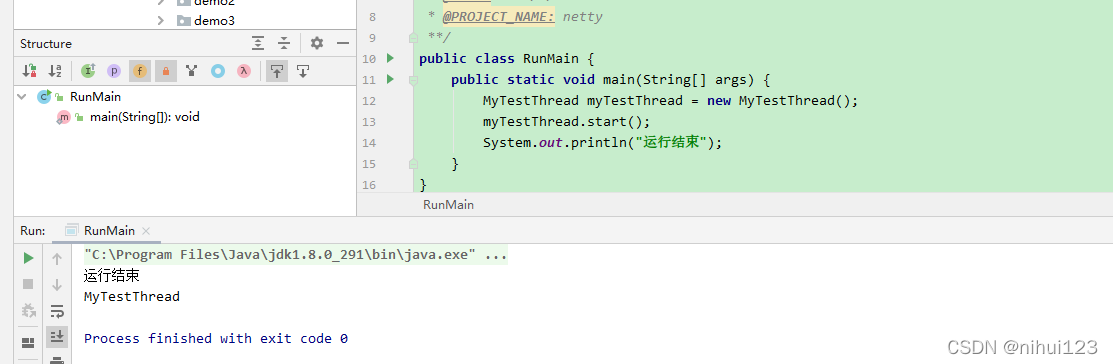Click the debug rerun bug icon
This screenshot has width=1113, height=364.
point(28,310)
